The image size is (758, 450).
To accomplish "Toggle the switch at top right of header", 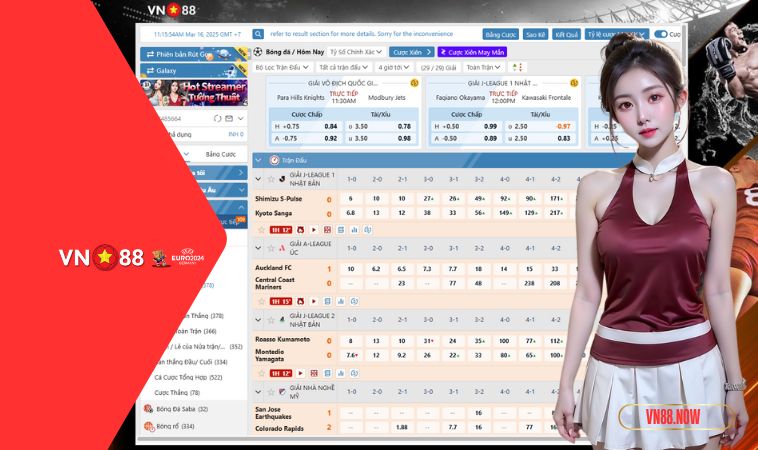I will [660, 34].
